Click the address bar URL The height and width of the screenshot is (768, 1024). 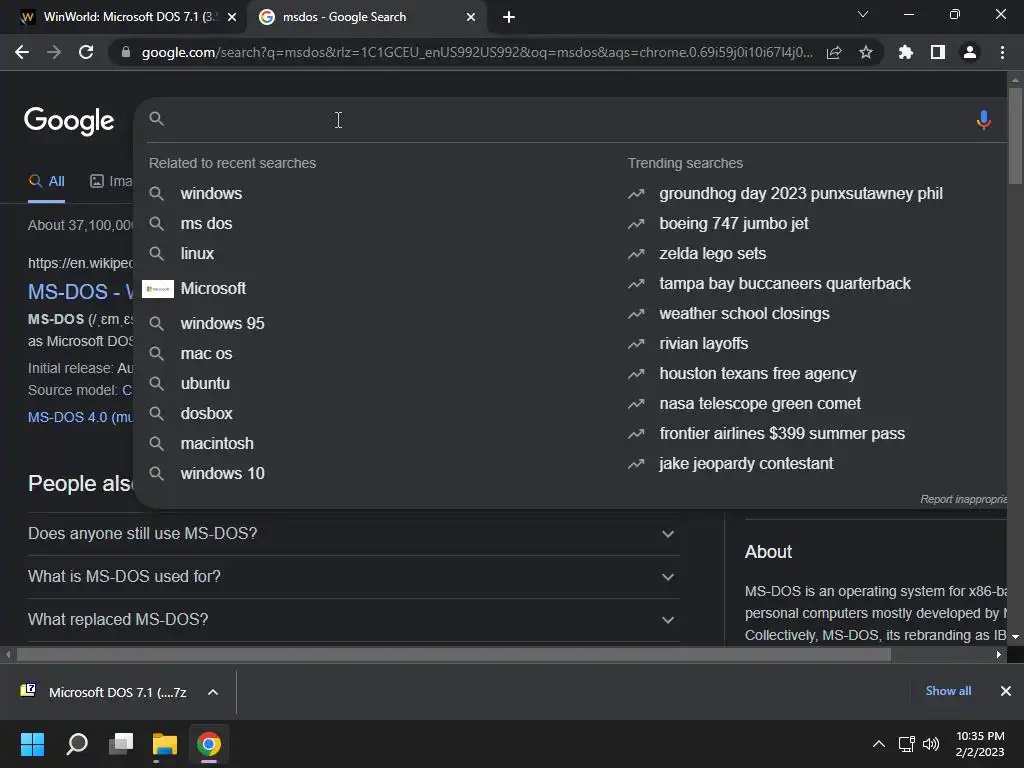pos(477,52)
